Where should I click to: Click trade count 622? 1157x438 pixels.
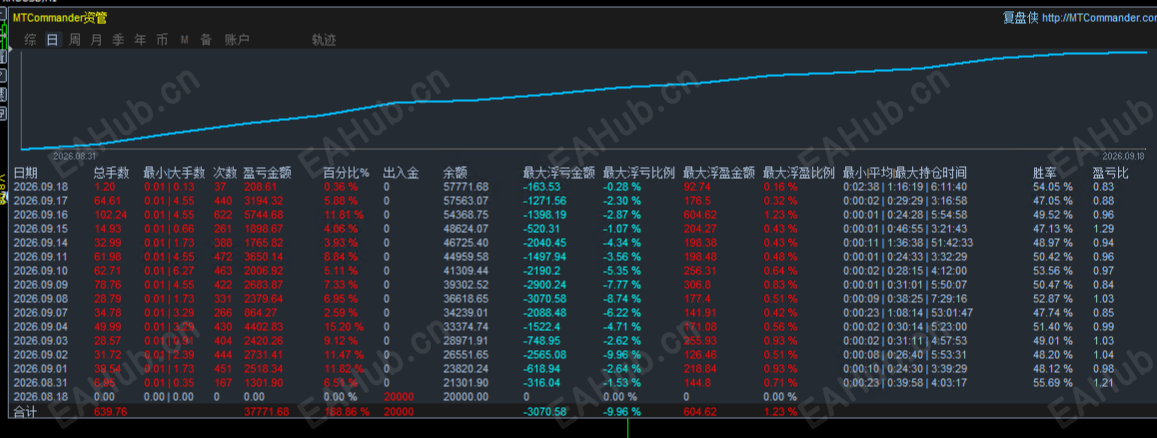click(223, 214)
